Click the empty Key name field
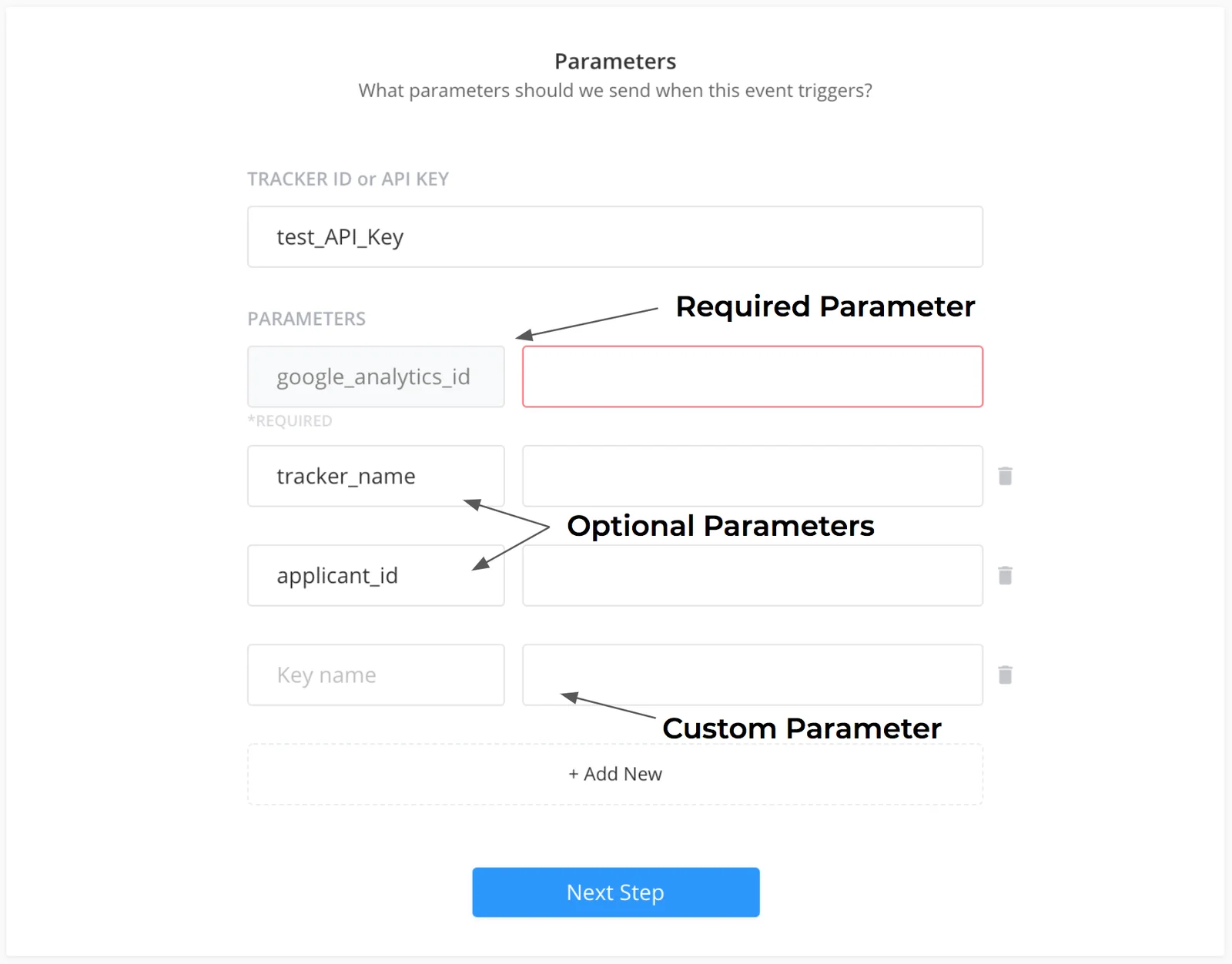Screen dimensions: 1232x964 click(x=376, y=674)
